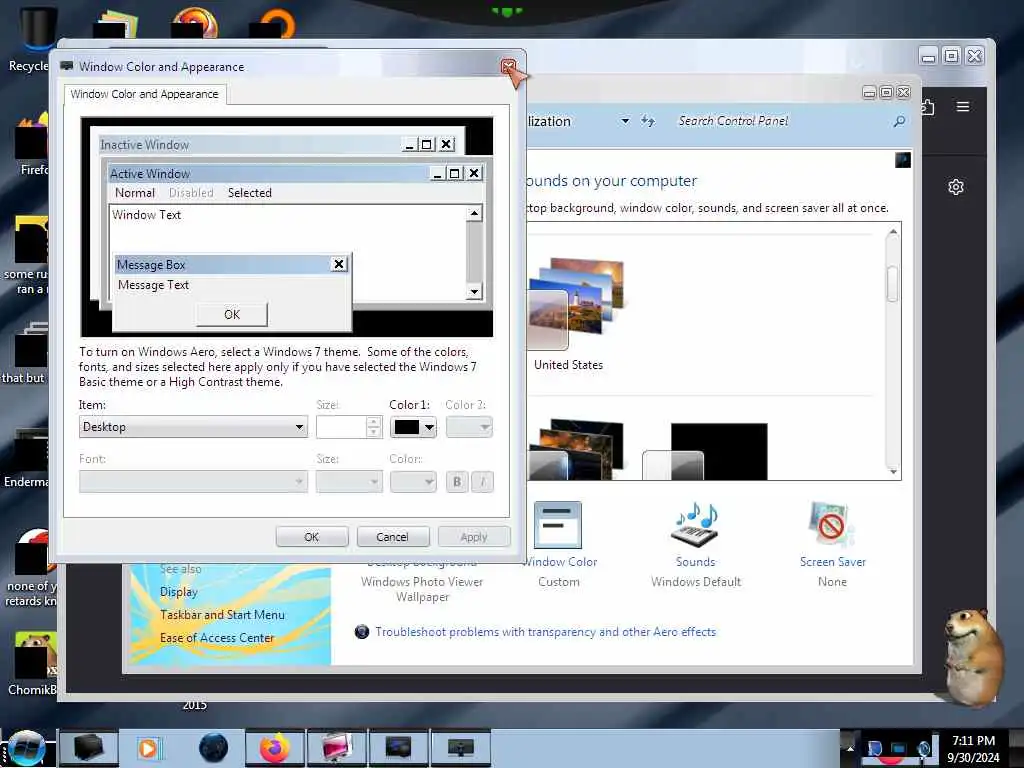Click the disabled Font dropdown

pos(193,481)
